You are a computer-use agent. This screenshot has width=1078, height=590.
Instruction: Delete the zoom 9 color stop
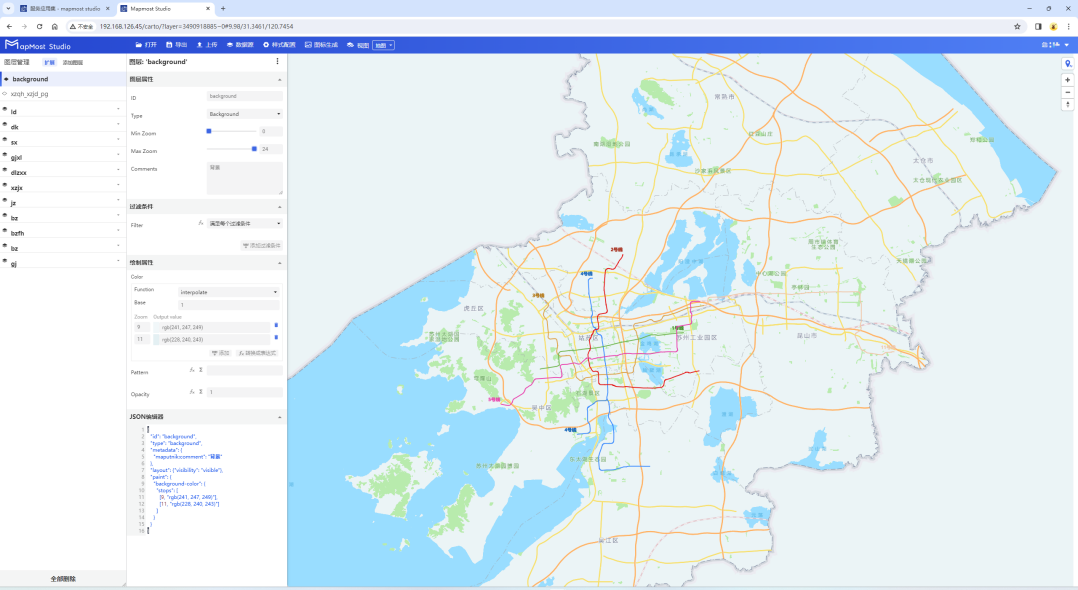tap(276, 325)
